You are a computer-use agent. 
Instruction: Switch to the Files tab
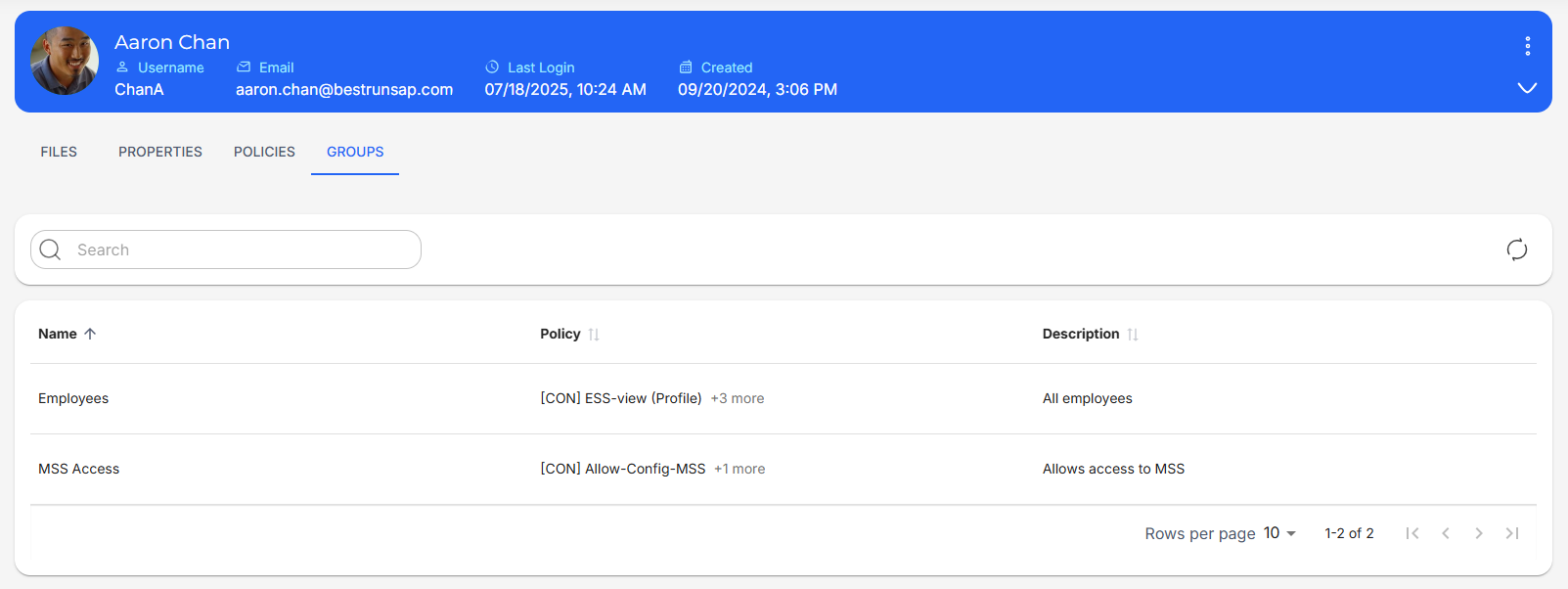point(59,152)
